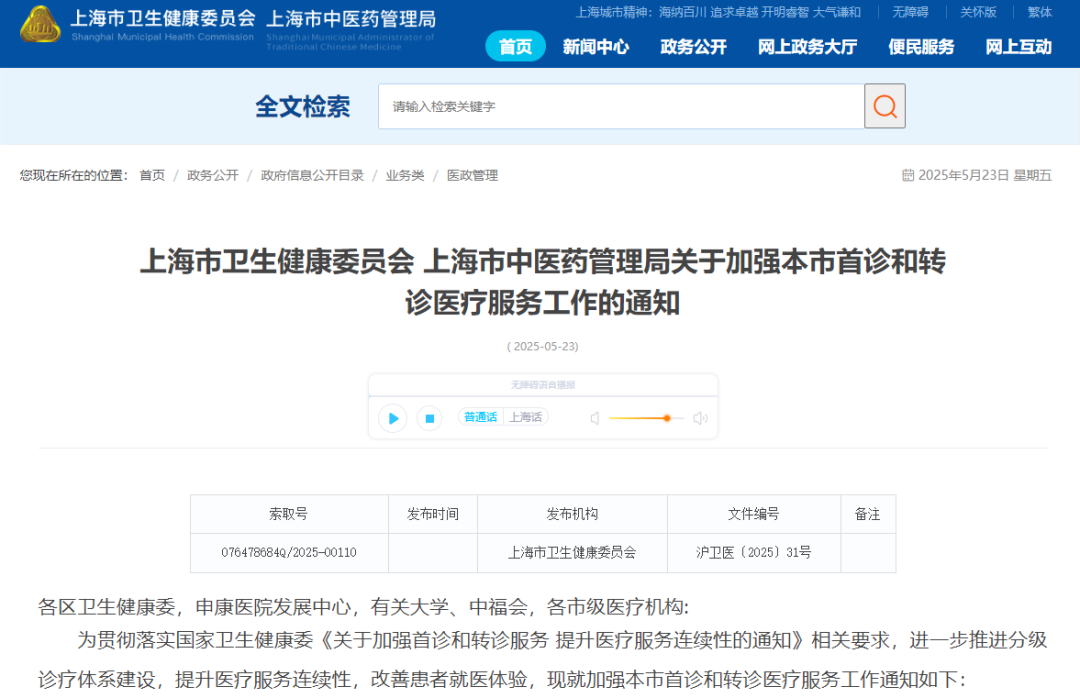Click the search magnifier icon
Viewport: 1080px width, 698px height.
[884, 106]
